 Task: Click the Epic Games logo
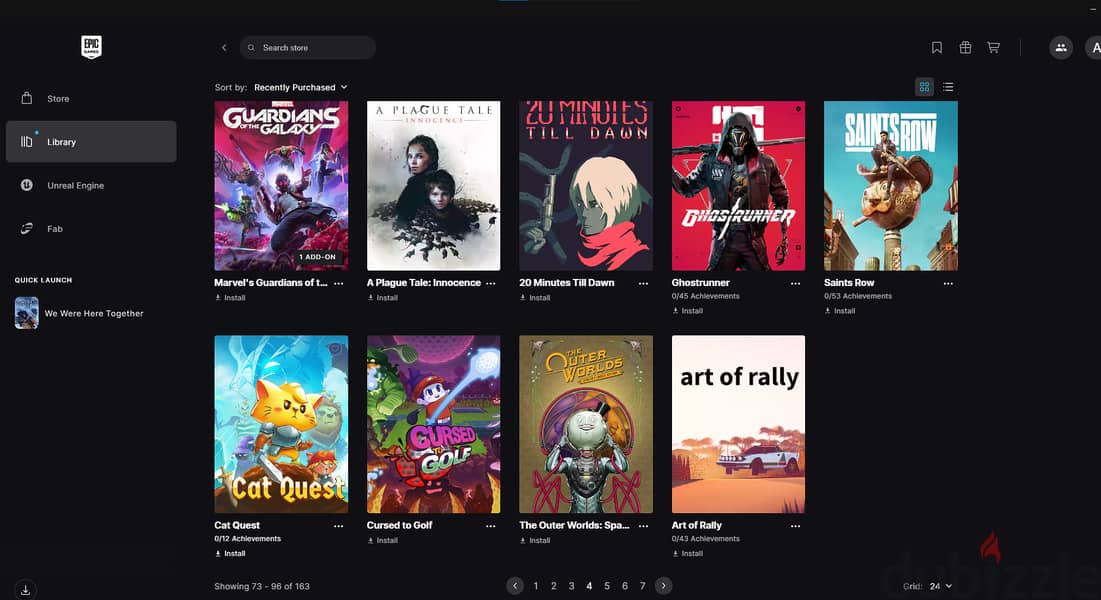point(91,47)
